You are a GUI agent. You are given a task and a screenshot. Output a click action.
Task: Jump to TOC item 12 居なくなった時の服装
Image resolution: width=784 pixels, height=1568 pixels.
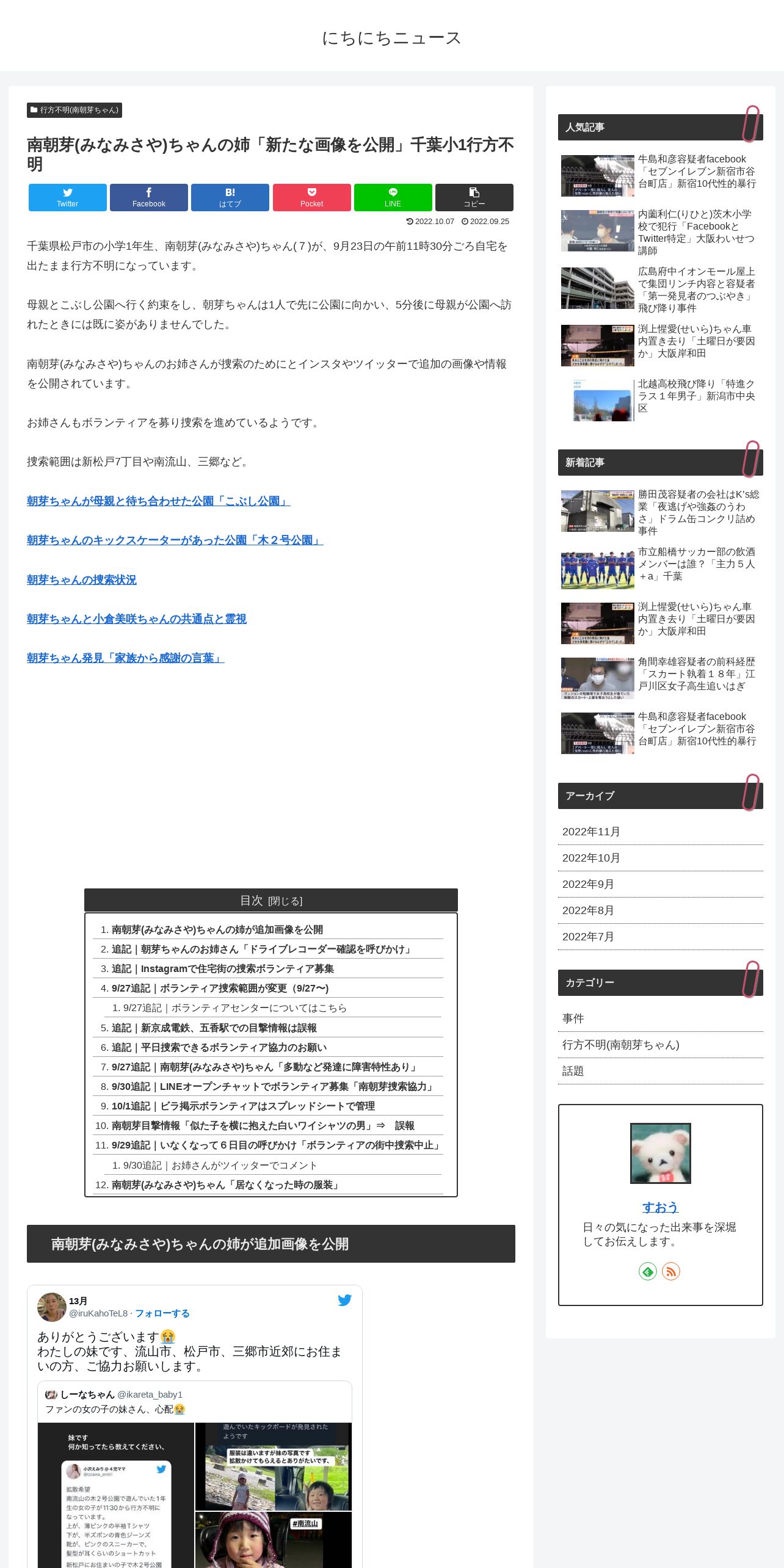(226, 1185)
